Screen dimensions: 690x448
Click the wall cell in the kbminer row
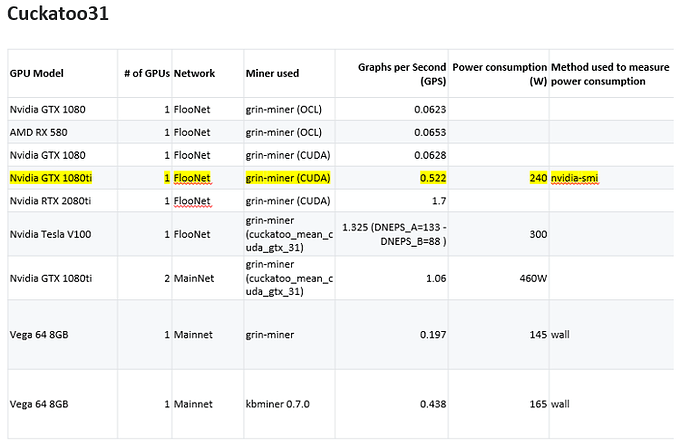(560, 404)
